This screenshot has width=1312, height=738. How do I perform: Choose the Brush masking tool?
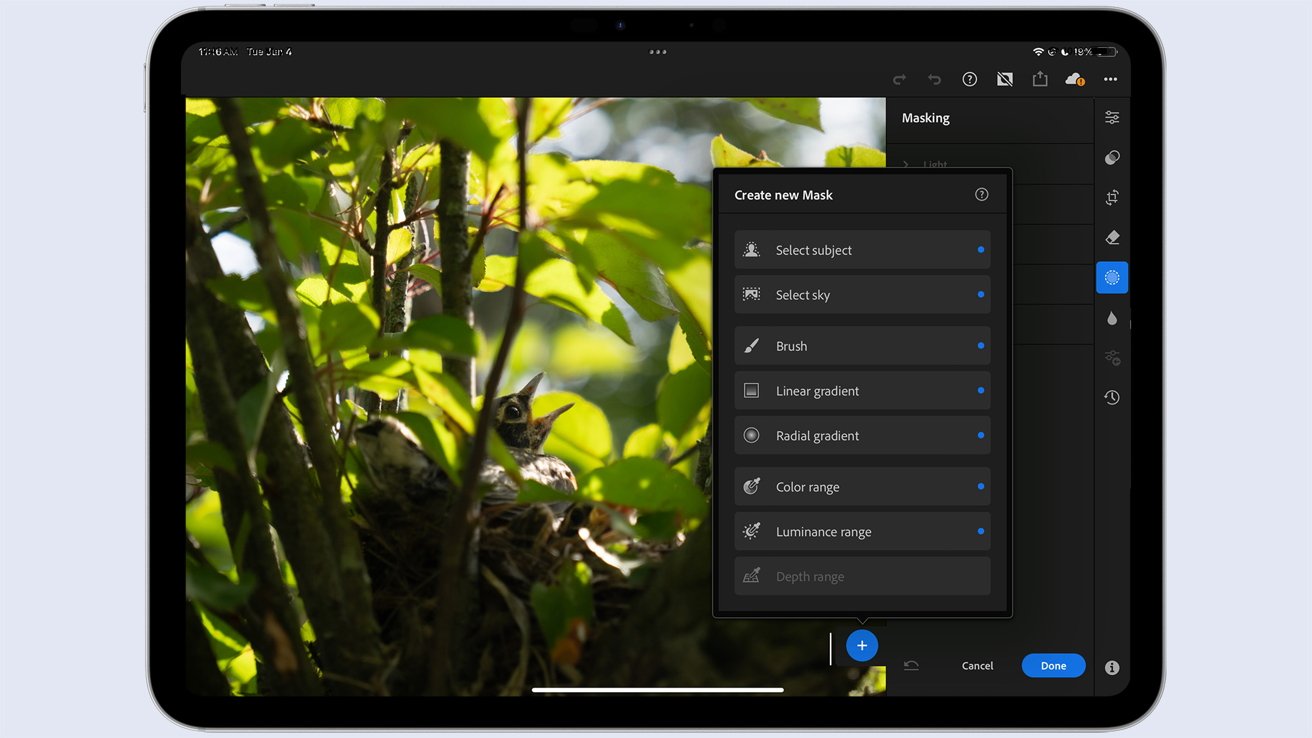click(862, 345)
